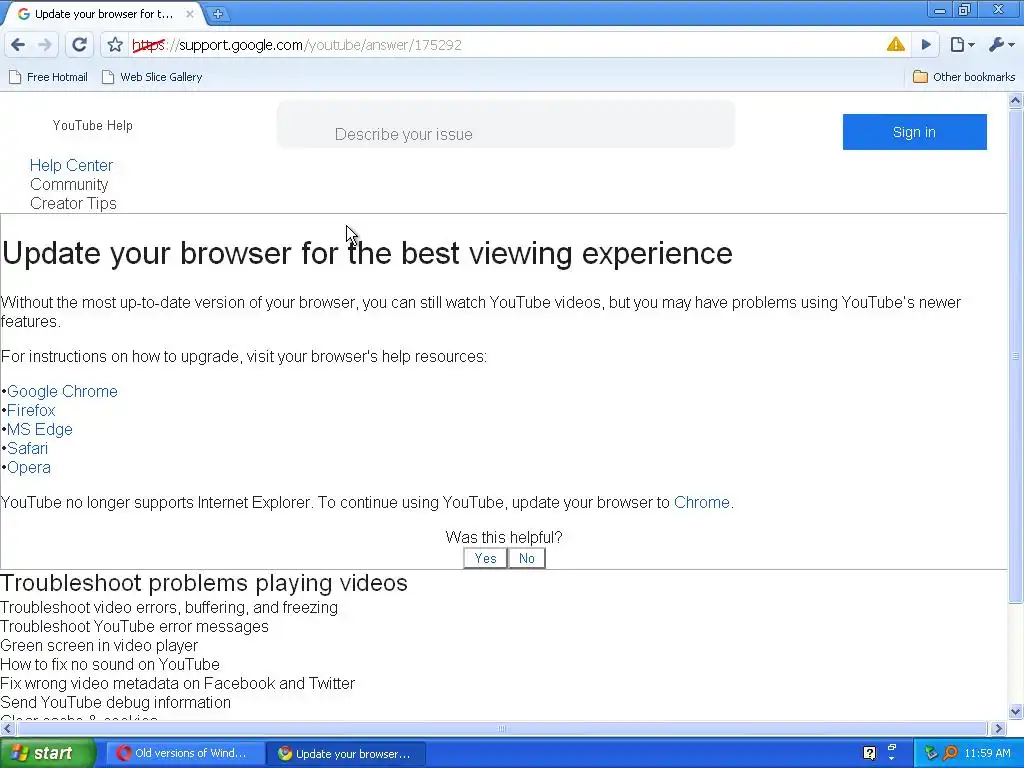Go to Creator Tips section
Image resolution: width=1024 pixels, height=768 pixels.
(73, 203)
